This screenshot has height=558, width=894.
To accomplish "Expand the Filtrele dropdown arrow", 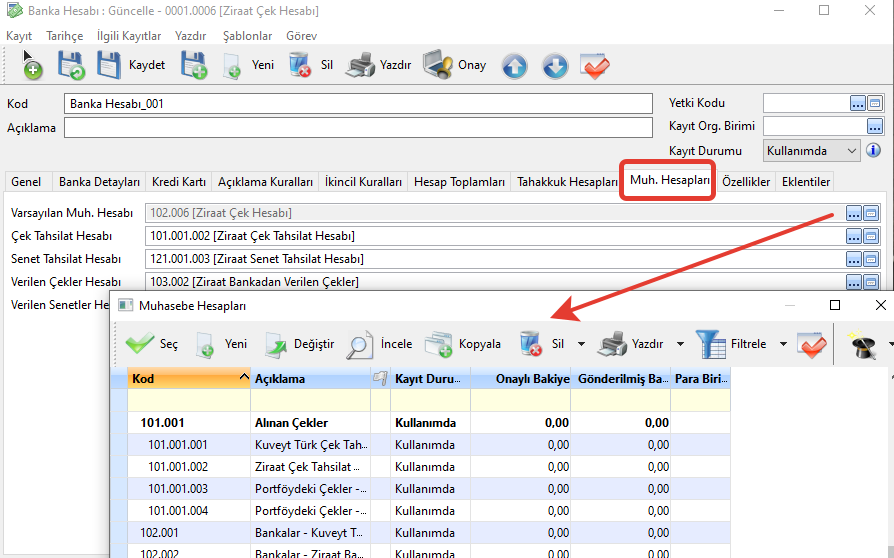I will pos(783,344).
